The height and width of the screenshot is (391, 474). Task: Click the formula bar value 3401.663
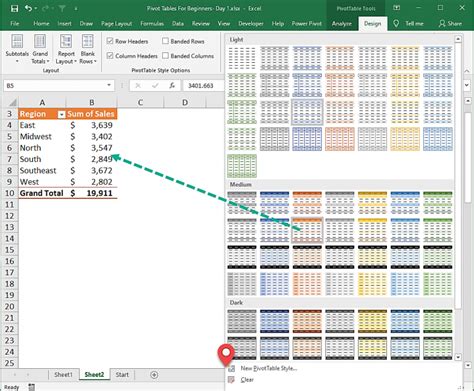pos(200,86)
